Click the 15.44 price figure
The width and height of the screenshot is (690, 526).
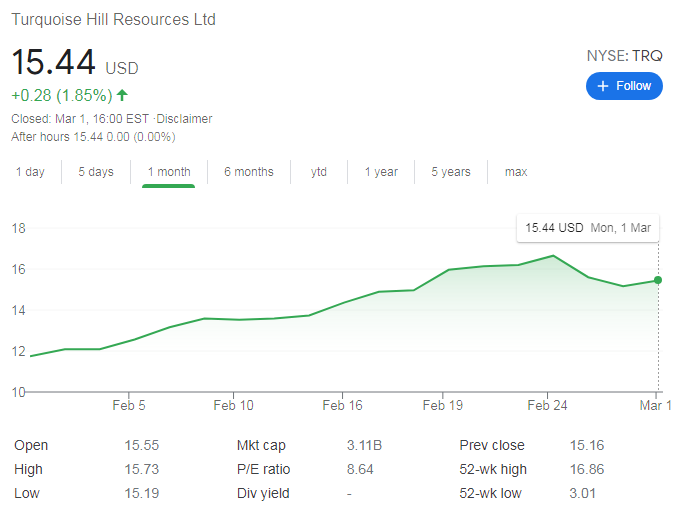[x=53, y=62]
